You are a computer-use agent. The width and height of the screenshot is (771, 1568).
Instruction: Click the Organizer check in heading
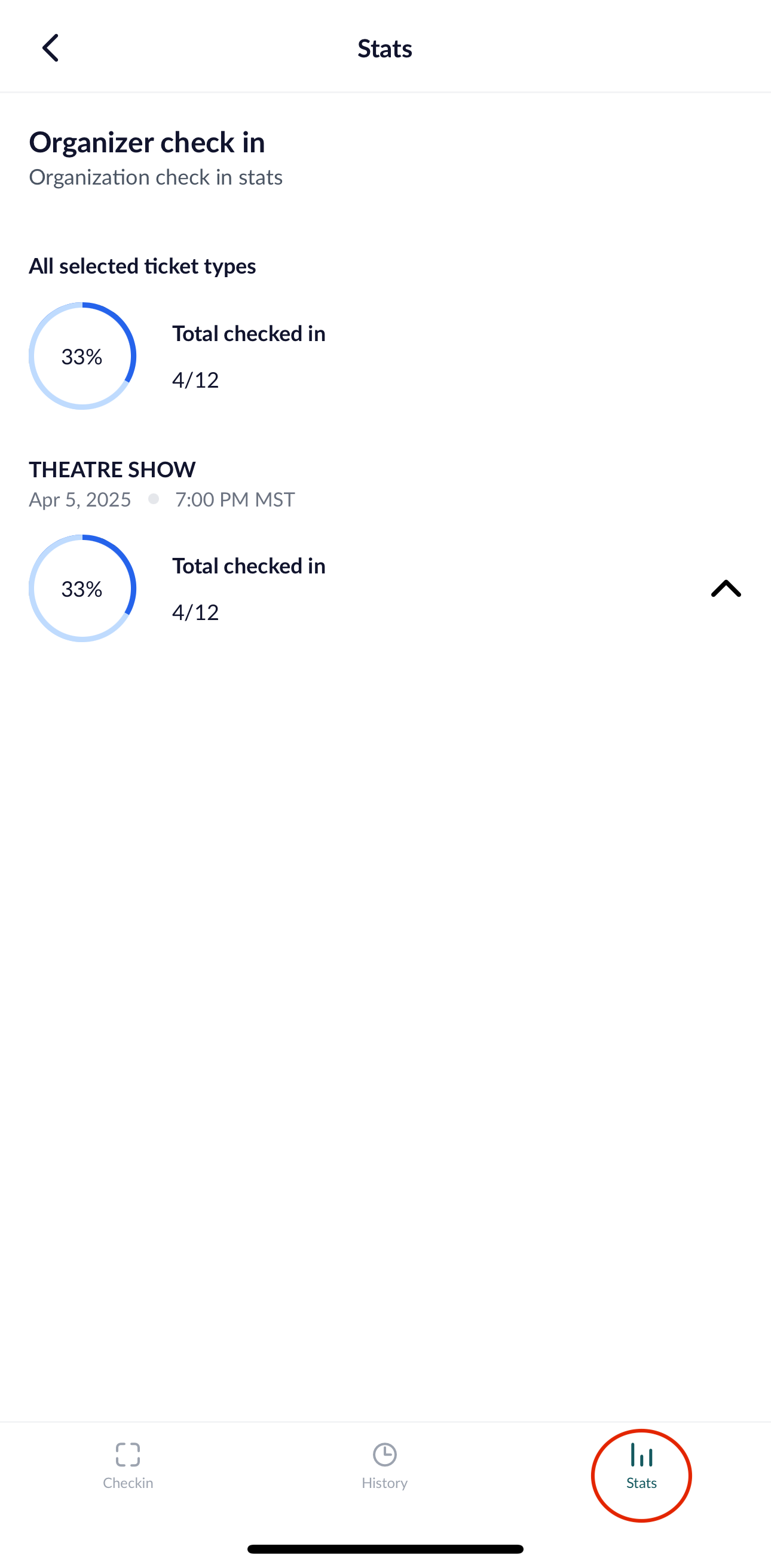(147, 142)
